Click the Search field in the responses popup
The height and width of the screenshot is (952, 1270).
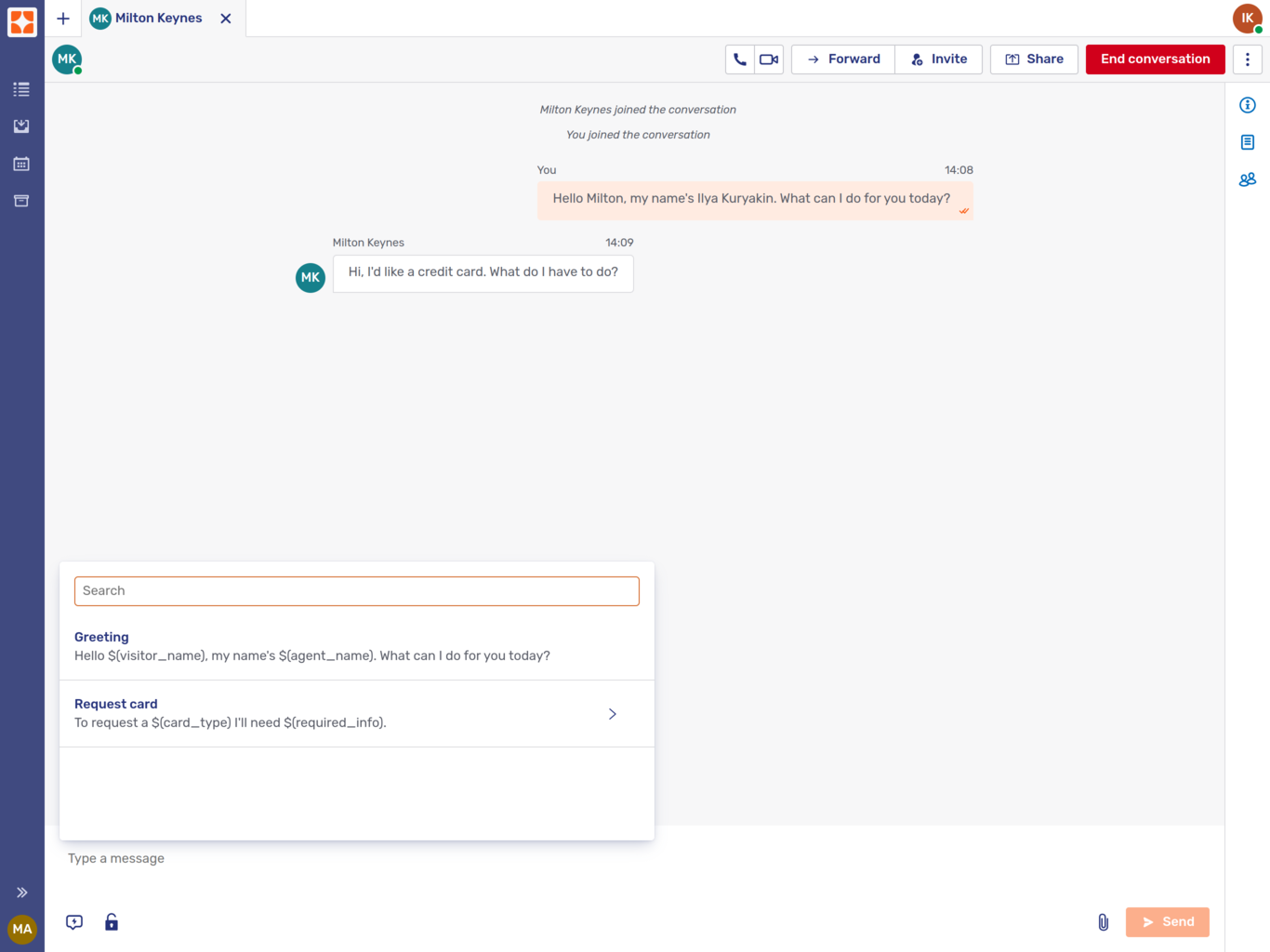click(356, 590)
